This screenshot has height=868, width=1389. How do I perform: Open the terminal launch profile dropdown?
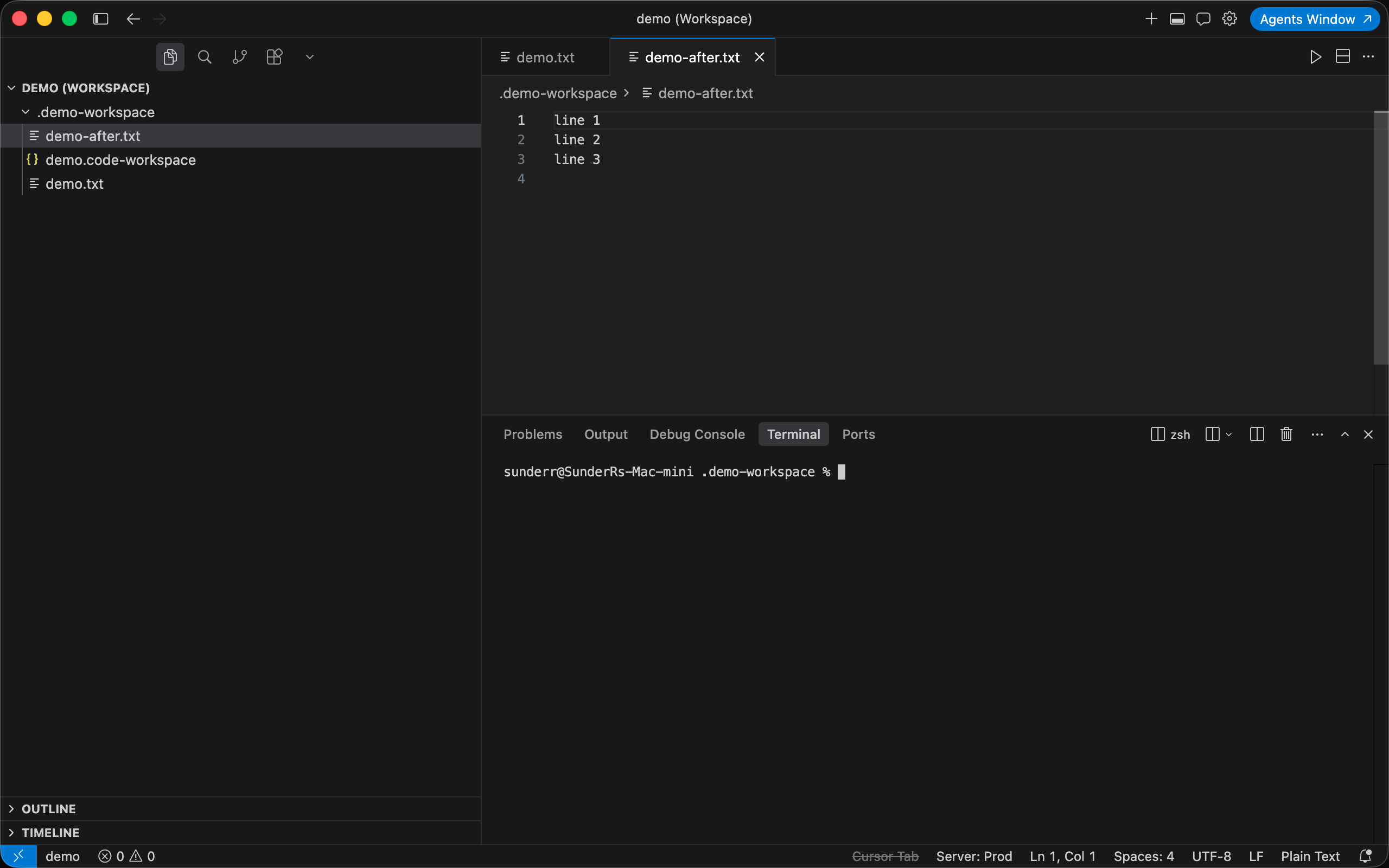tap(1229, 435)
